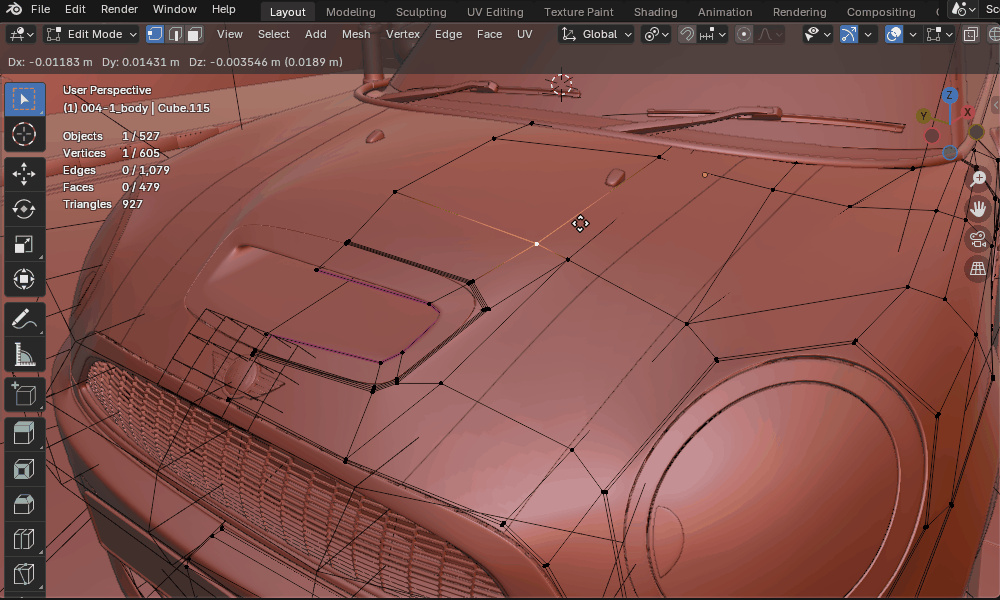Select the Loop Cut tool
This screenshot has width=1000, height=600.
(24, 539)
